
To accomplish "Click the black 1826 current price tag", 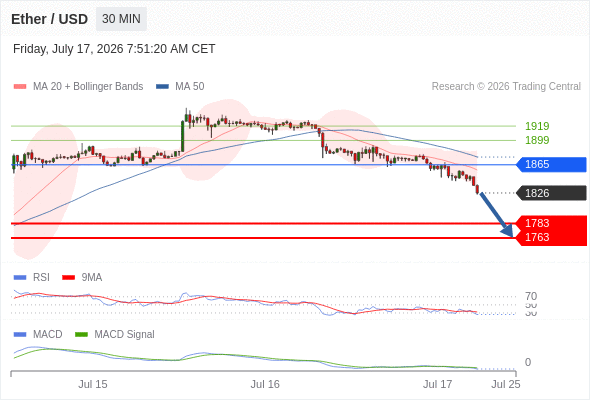I will (551, 193).
